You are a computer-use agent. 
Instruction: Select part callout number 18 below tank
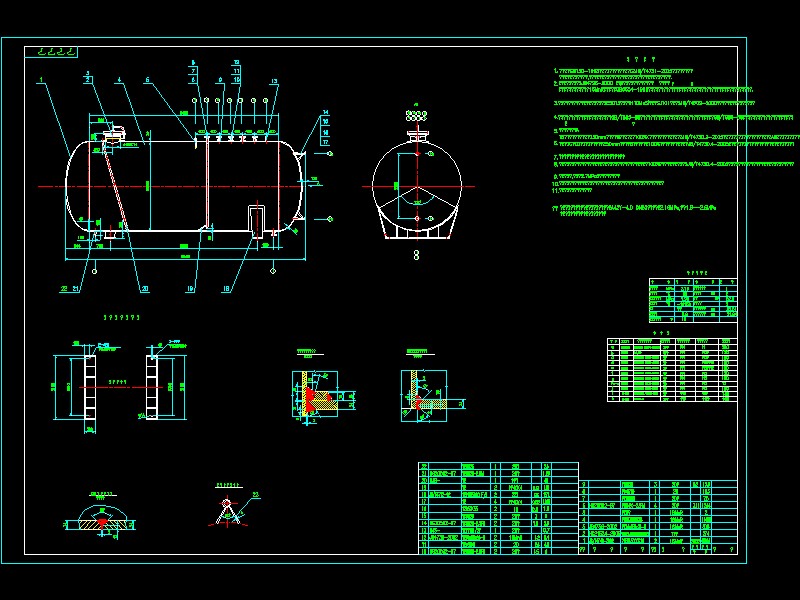point(226,289)
